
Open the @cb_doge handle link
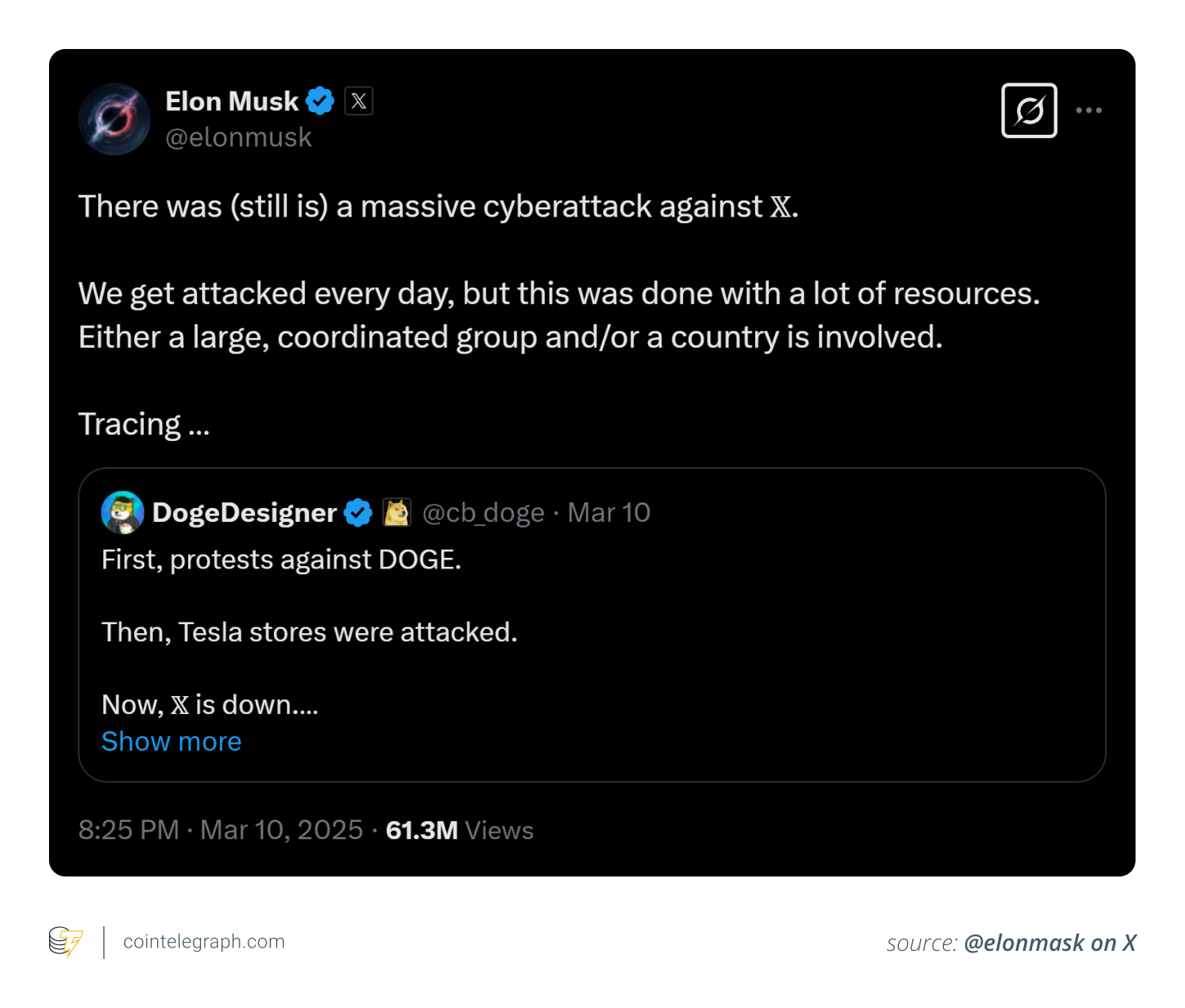tap(483, 513)
